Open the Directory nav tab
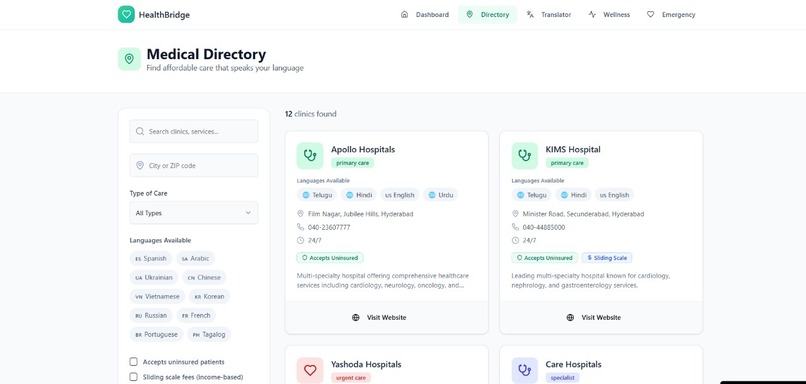This screenshot has width=806, height=384. click(487, 14)
